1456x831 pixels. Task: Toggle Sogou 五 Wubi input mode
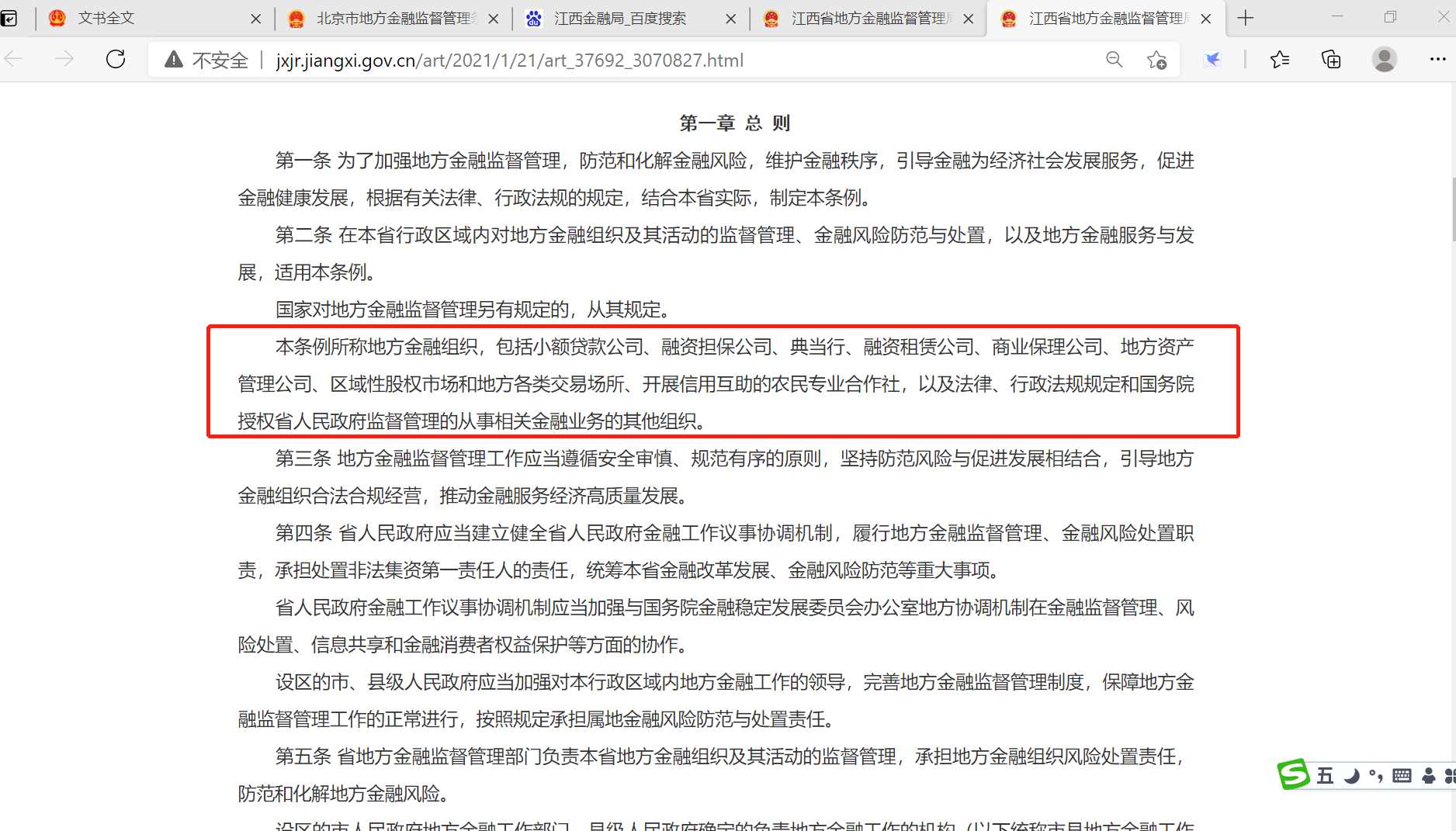point(1325,776)
